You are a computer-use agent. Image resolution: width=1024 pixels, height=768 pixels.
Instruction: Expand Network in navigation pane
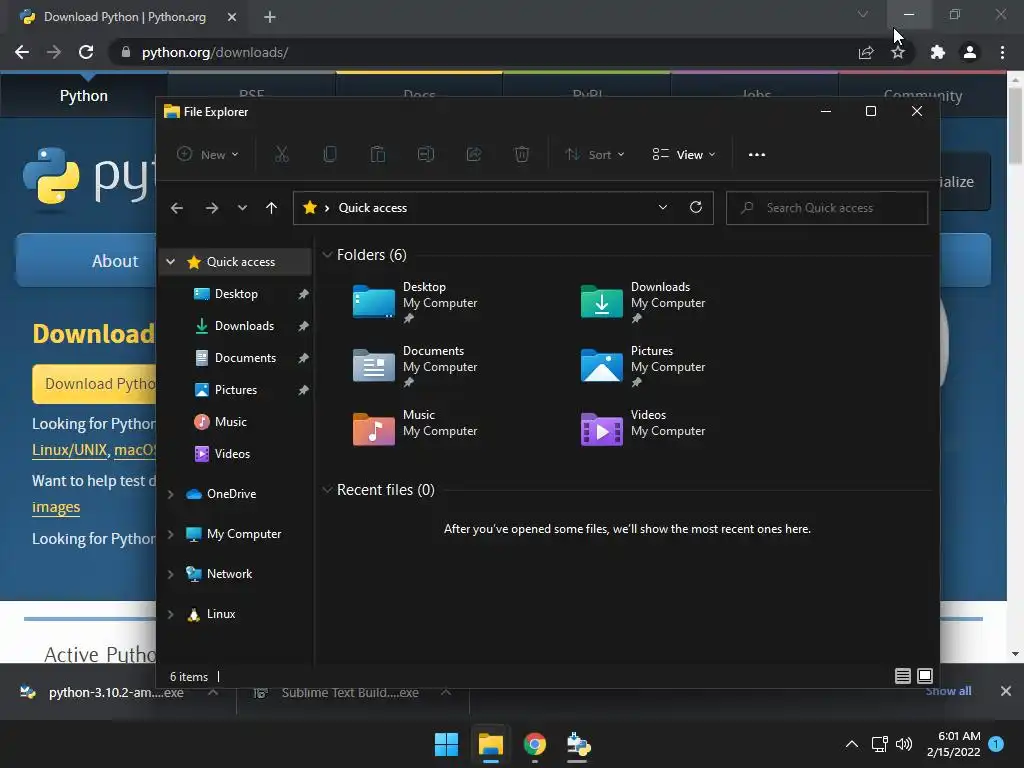(170, 574)
